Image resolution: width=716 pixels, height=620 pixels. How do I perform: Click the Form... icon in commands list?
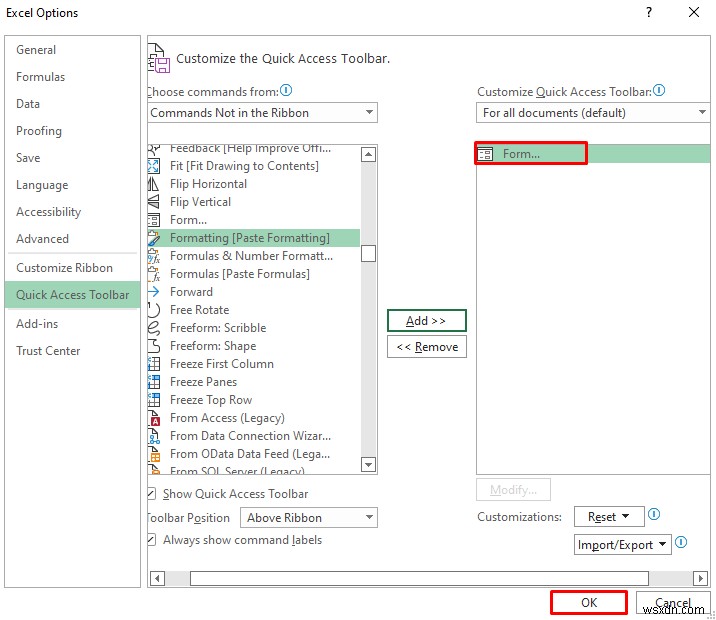click(x=154, y=220)
